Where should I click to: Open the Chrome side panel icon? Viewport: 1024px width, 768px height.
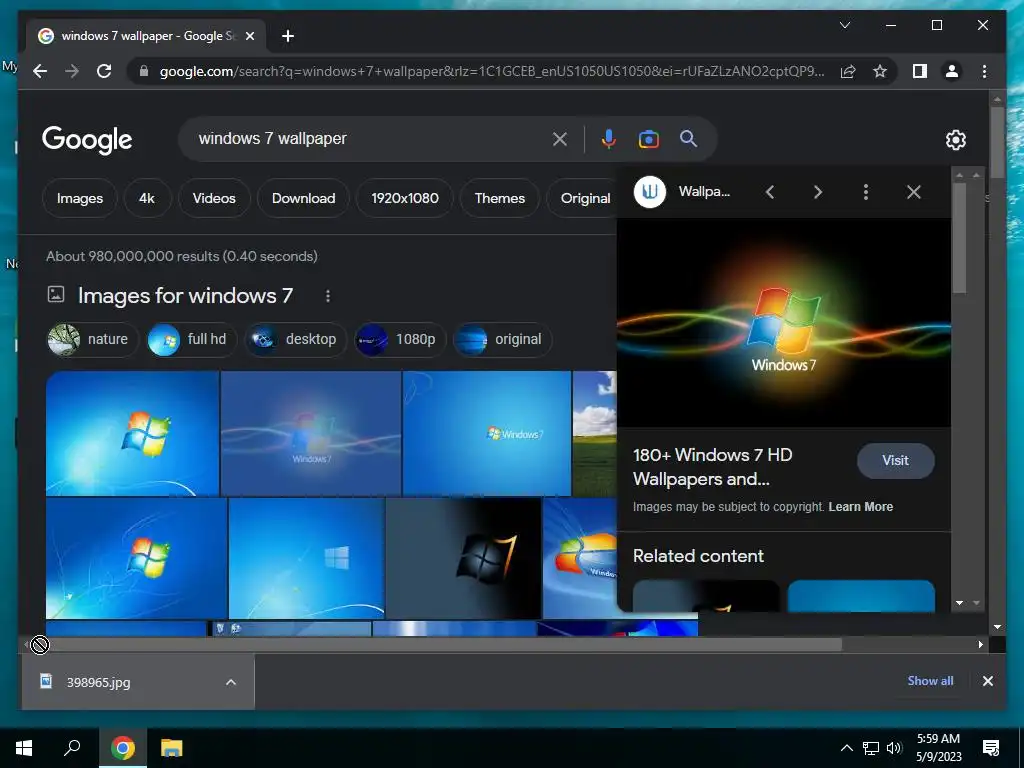920,71
